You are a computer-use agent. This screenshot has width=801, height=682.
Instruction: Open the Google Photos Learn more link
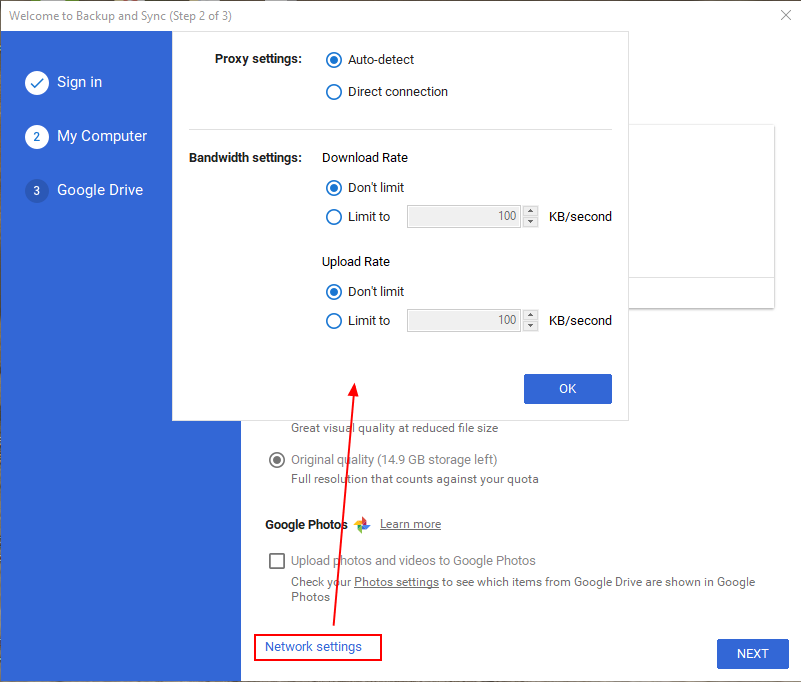point(410,525)
